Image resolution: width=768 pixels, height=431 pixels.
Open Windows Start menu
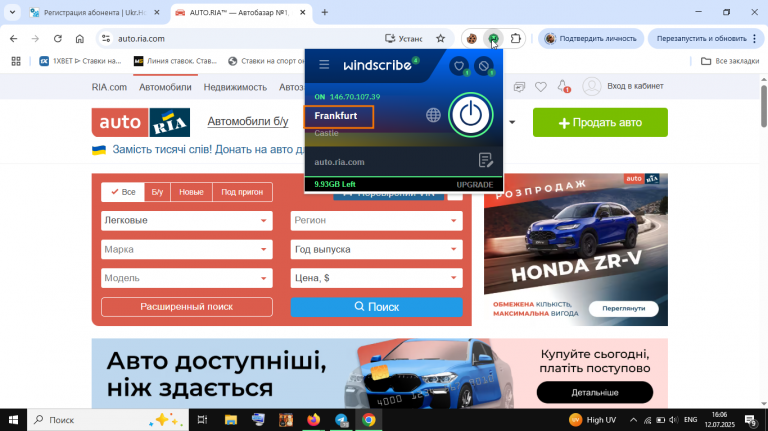[x=13, y=420]
